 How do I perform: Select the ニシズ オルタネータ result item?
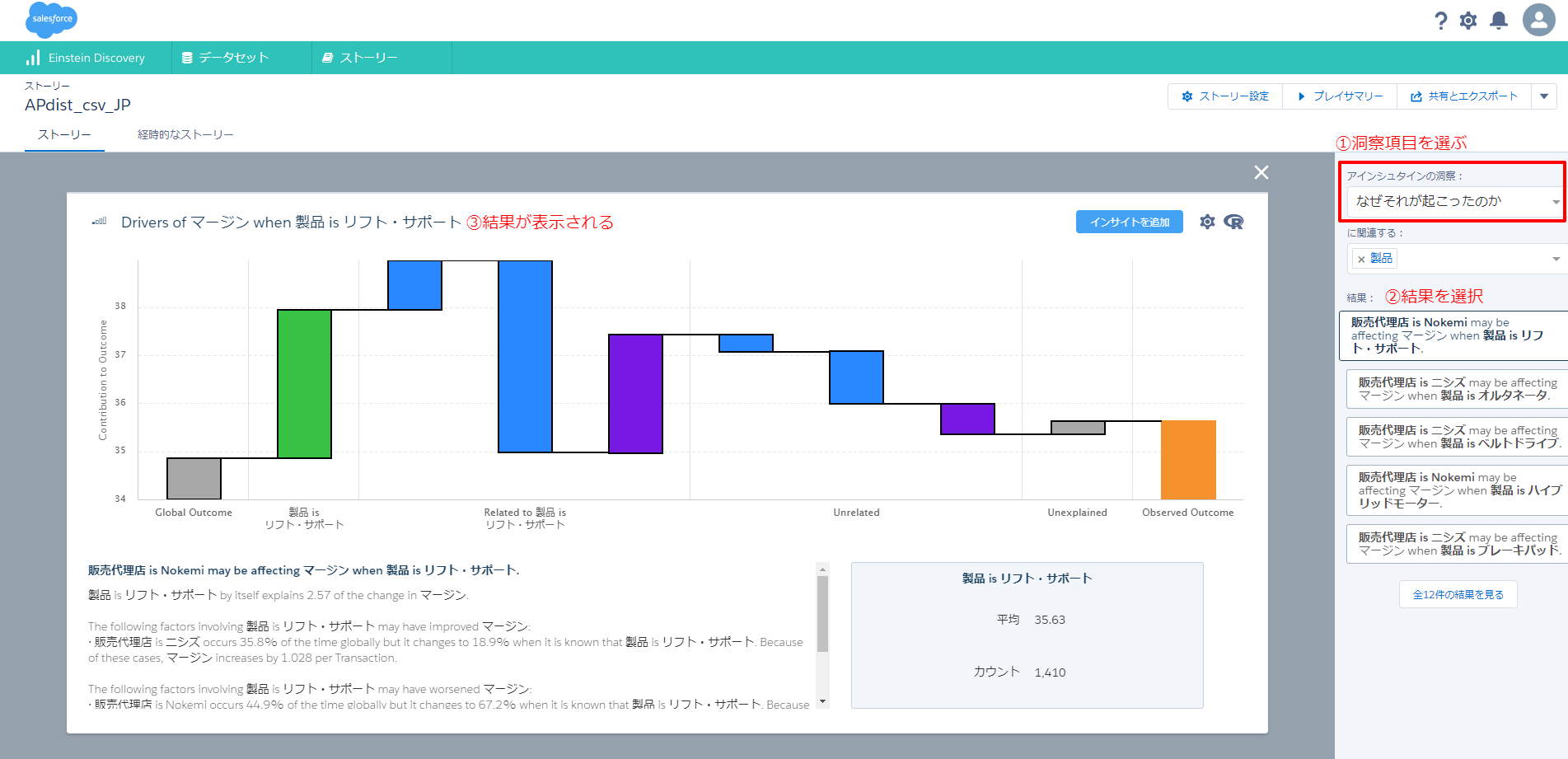point(1457,389)
